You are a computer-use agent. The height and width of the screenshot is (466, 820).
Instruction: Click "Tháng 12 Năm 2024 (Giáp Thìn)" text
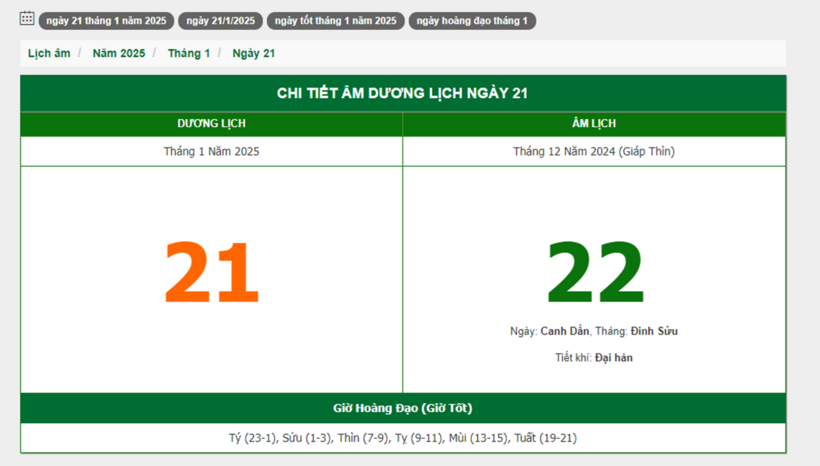pyautogui.click(x=594, y=152)
